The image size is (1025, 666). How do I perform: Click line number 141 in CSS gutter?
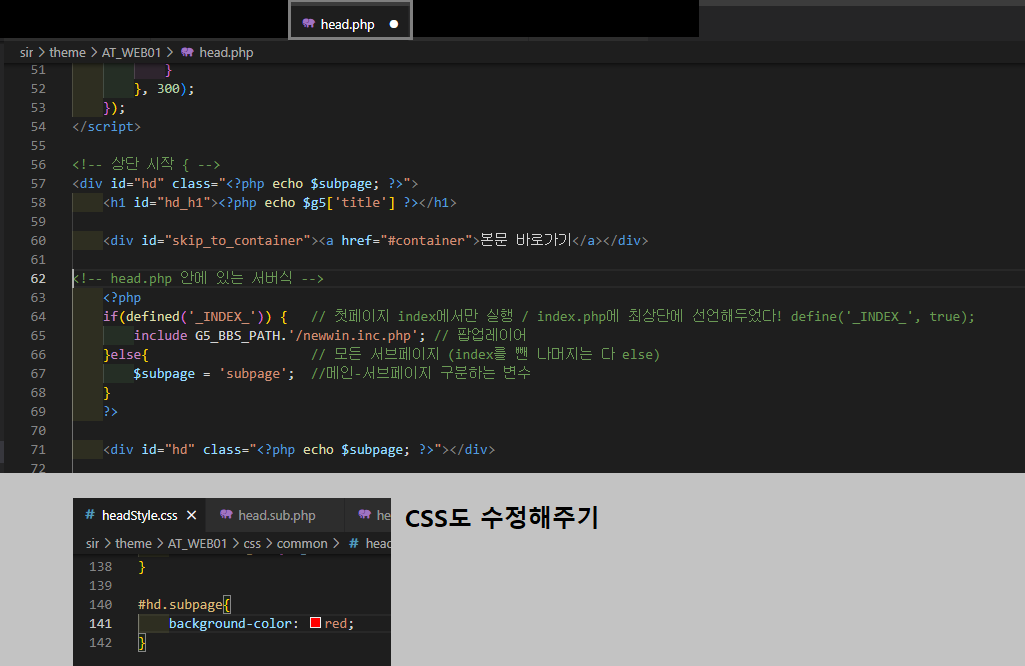pyautogui.click(x=101, y=624)
